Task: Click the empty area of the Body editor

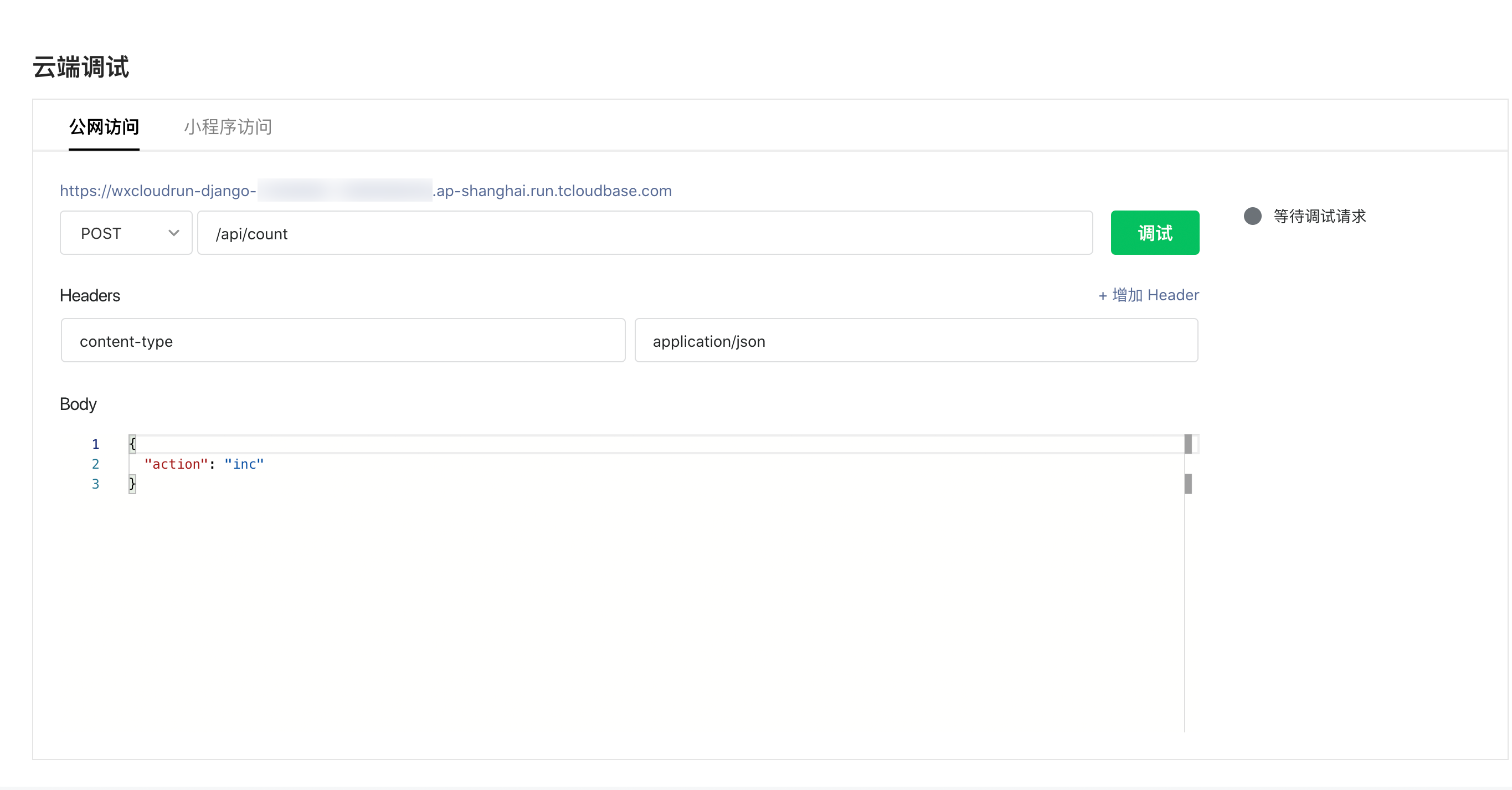Action: click(x=646, y=611)
